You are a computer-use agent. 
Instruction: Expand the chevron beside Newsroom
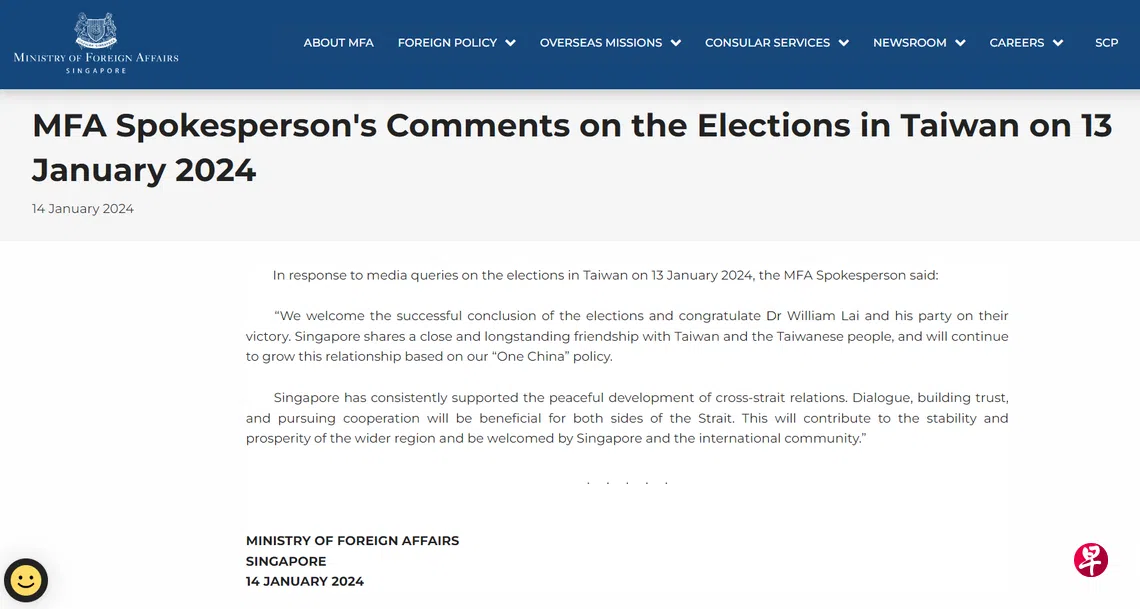tap(960, 43)
